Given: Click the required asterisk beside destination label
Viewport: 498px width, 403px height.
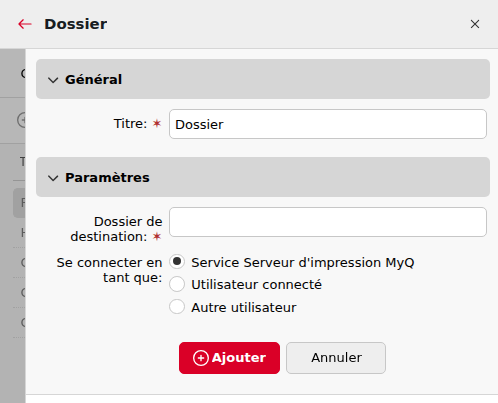Looking at the screenshot, I should click(157, 237).
